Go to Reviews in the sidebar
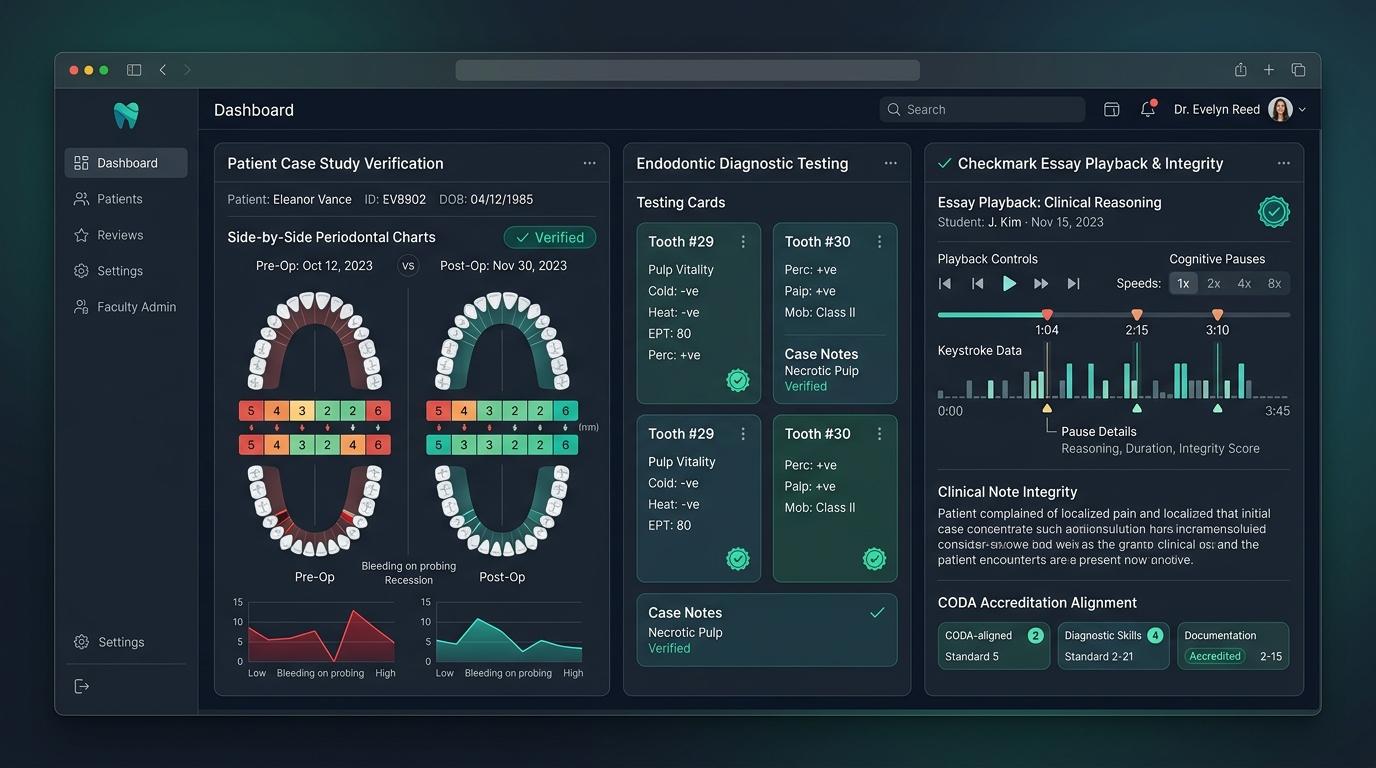Viewport: 1376px width, 768px height. (126, 235)
